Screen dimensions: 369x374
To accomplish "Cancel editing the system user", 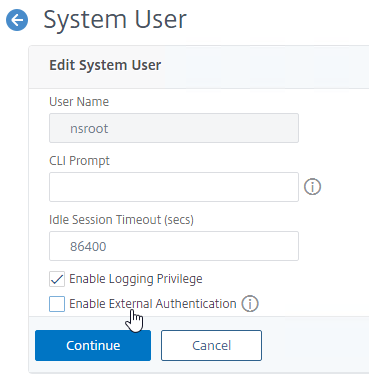I will click(x=211, y=345).
